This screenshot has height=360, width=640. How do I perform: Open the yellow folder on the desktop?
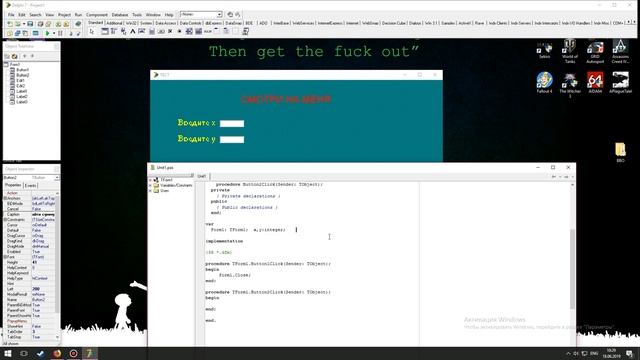point(620,151)
